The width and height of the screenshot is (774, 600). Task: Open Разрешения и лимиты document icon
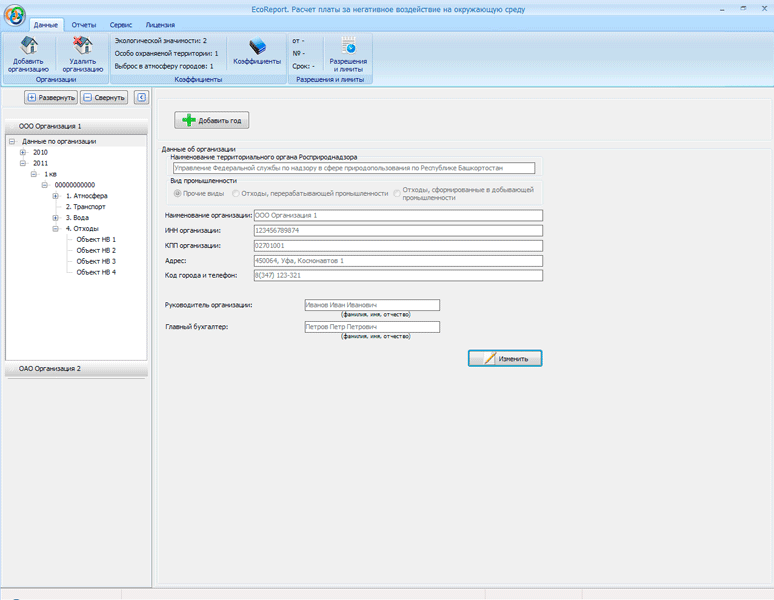coord(348,46)
